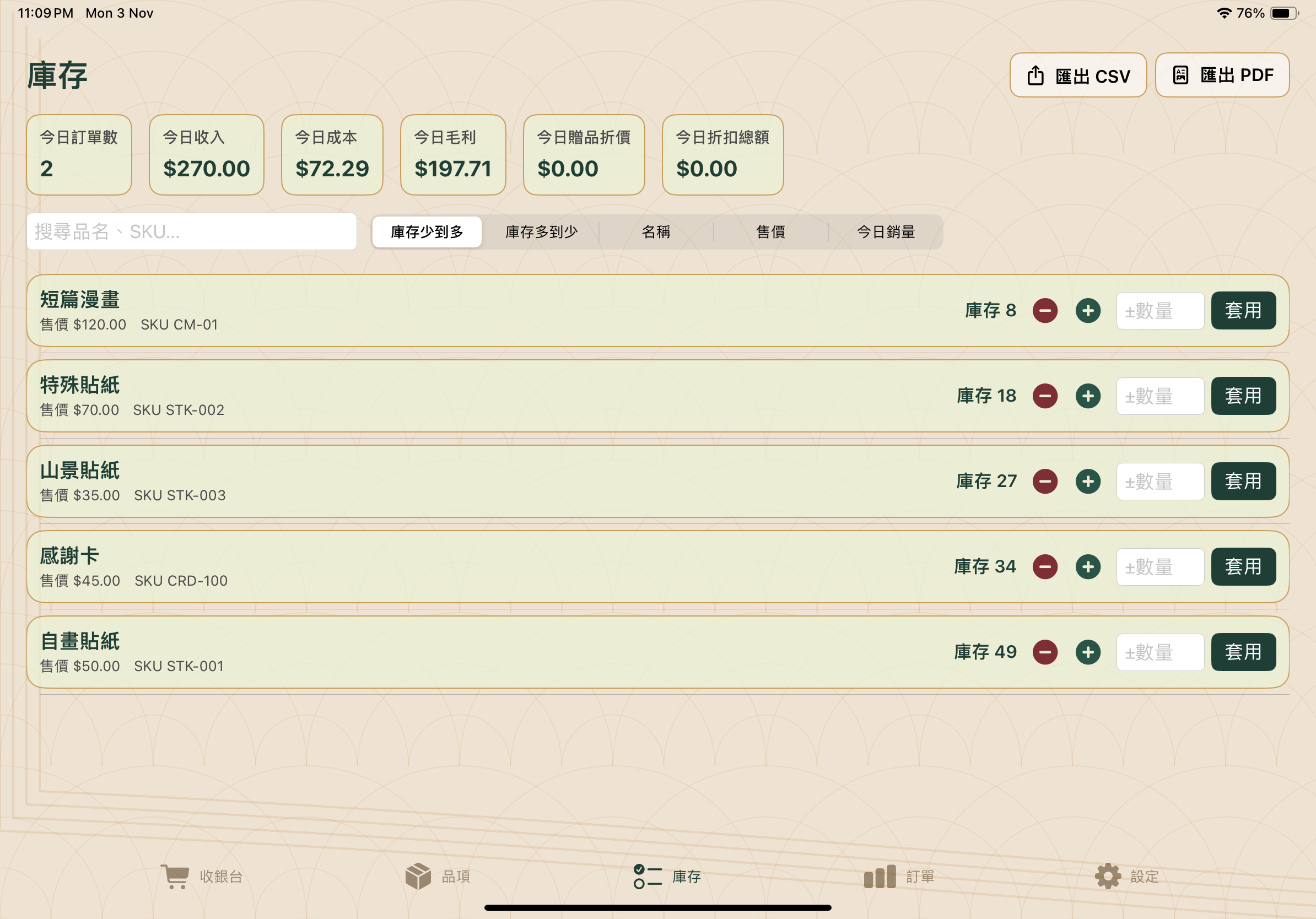
Task: Sort the list by 名稱
Action: [656, 232]
